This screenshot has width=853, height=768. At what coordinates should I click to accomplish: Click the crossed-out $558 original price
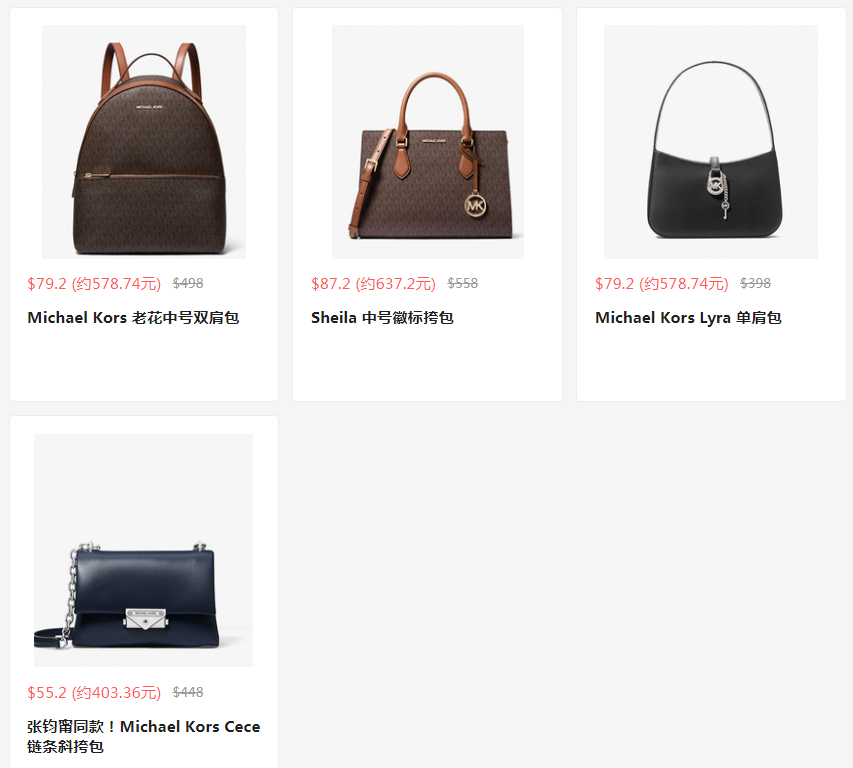462,283
